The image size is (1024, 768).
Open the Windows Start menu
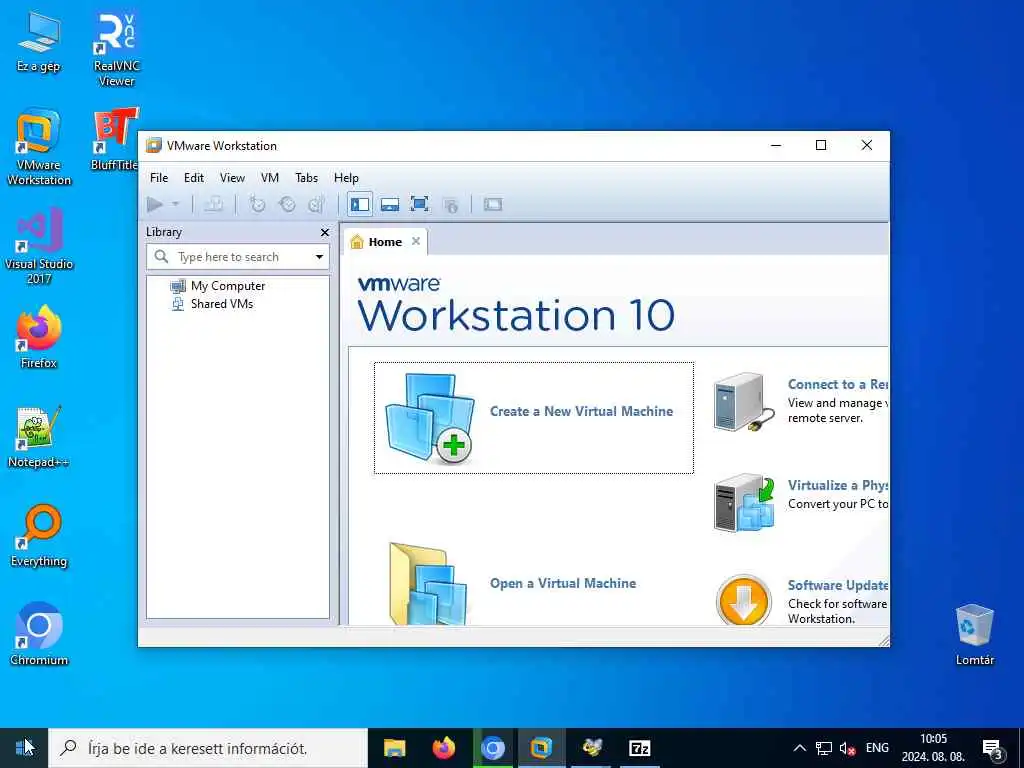(x=24, y=748)
